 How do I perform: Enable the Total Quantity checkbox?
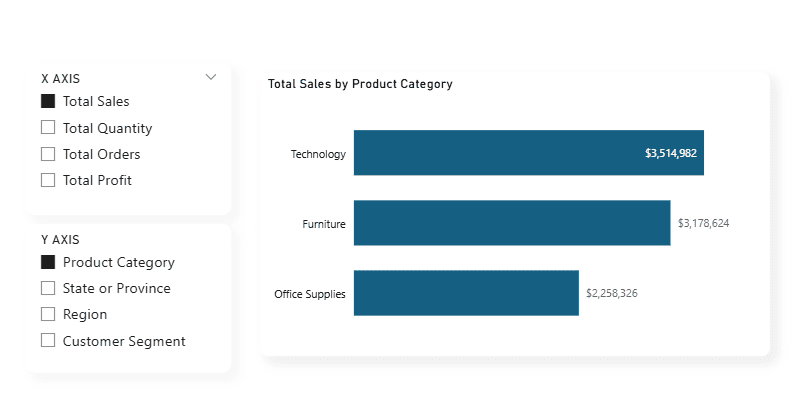(48, 128)
